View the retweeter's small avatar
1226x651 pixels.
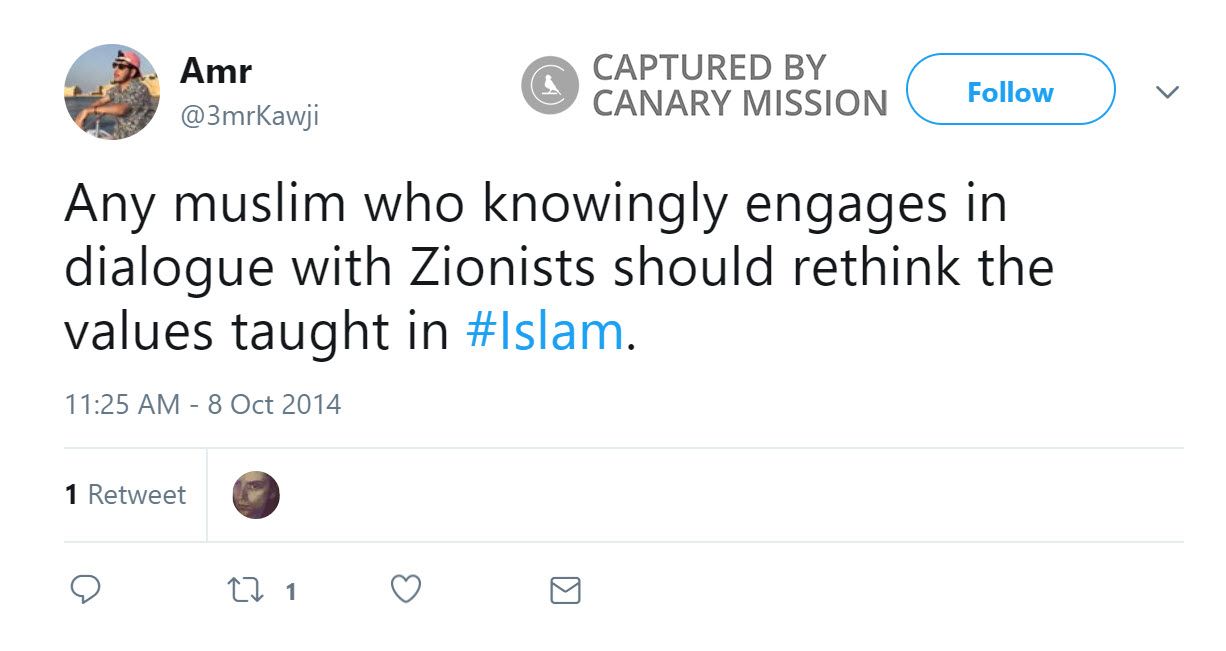click(256, 495)
